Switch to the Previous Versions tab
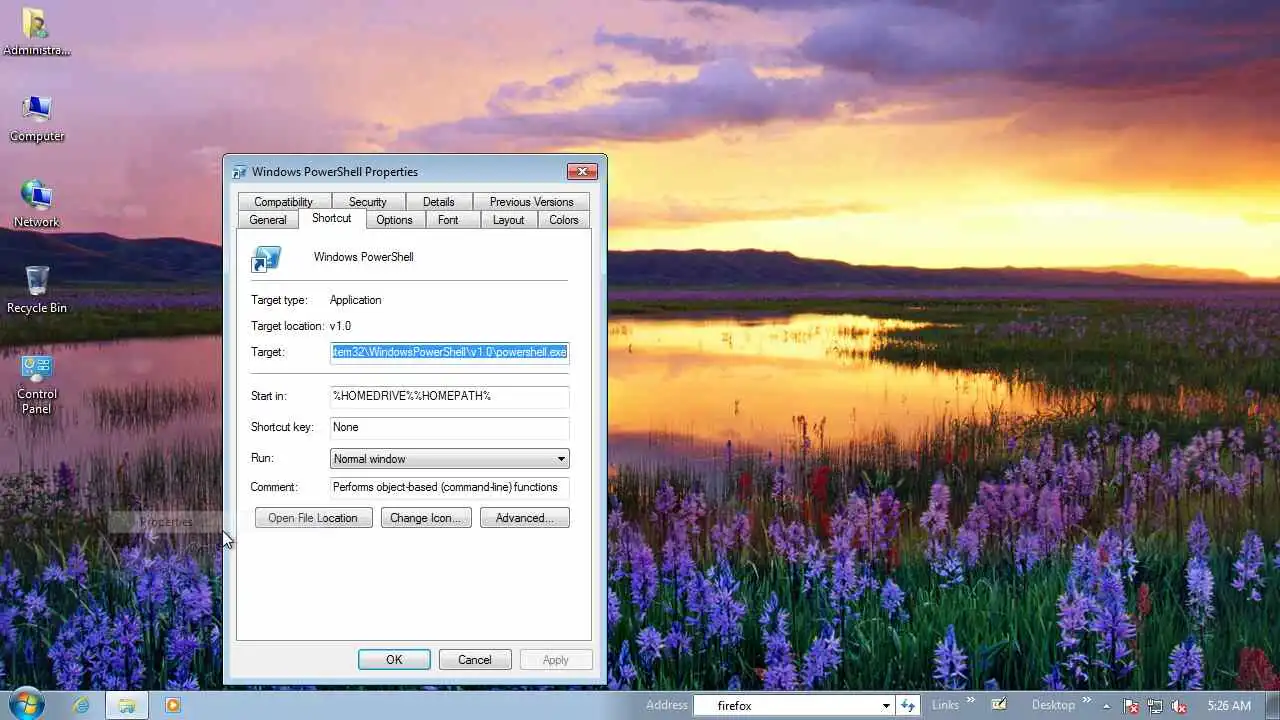 pos(531,202)
